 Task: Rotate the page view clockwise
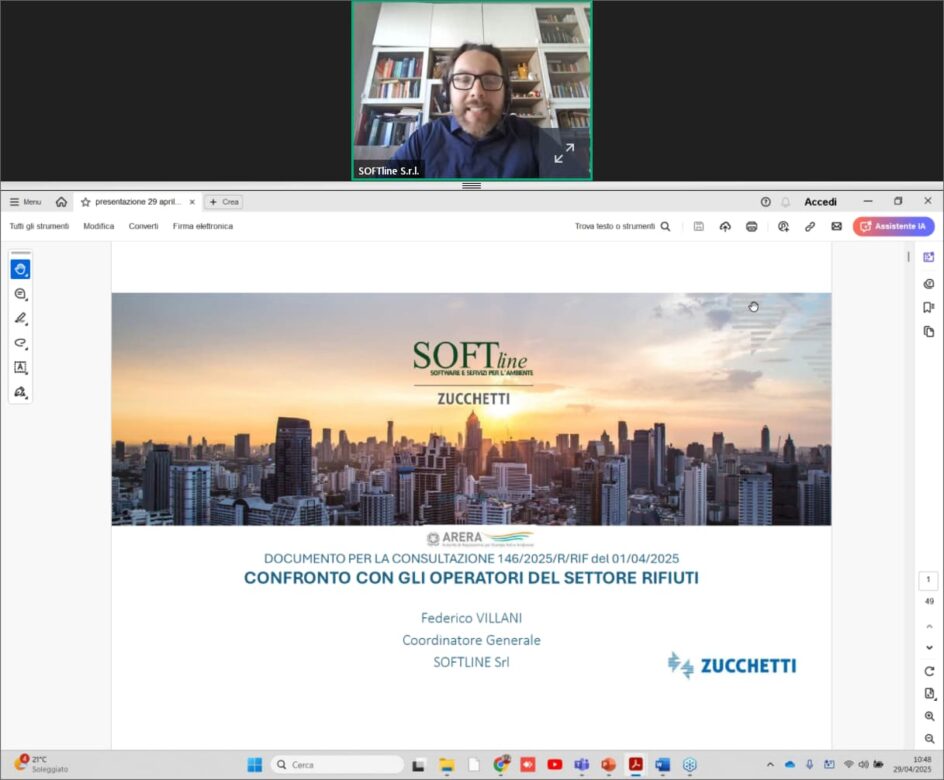[x=930, y=671]
